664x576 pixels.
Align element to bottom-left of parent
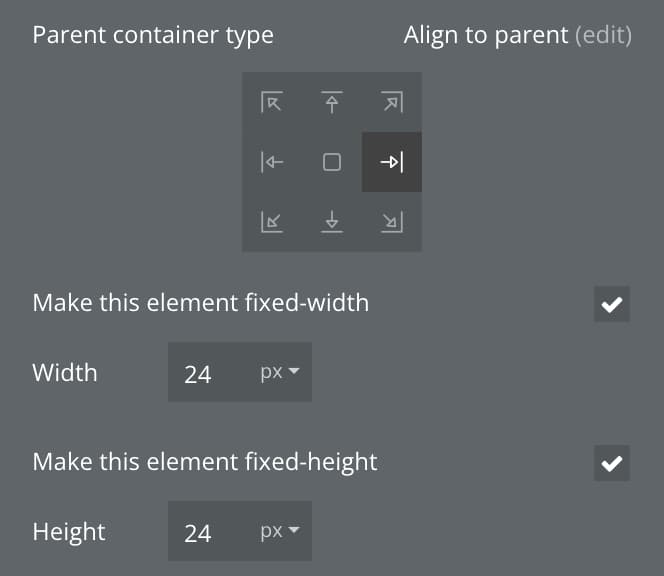tap(272, 222)
